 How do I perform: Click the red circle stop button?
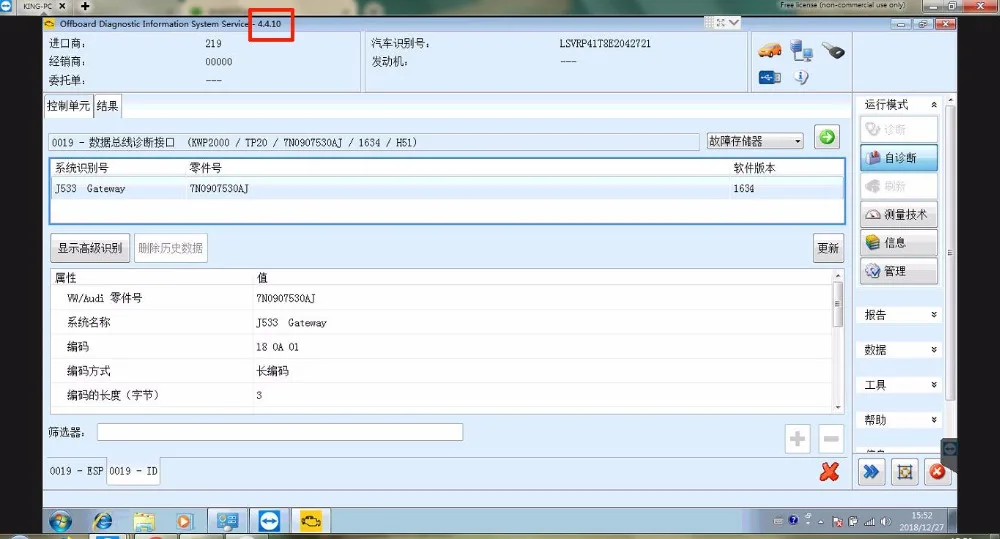point(937,472)
